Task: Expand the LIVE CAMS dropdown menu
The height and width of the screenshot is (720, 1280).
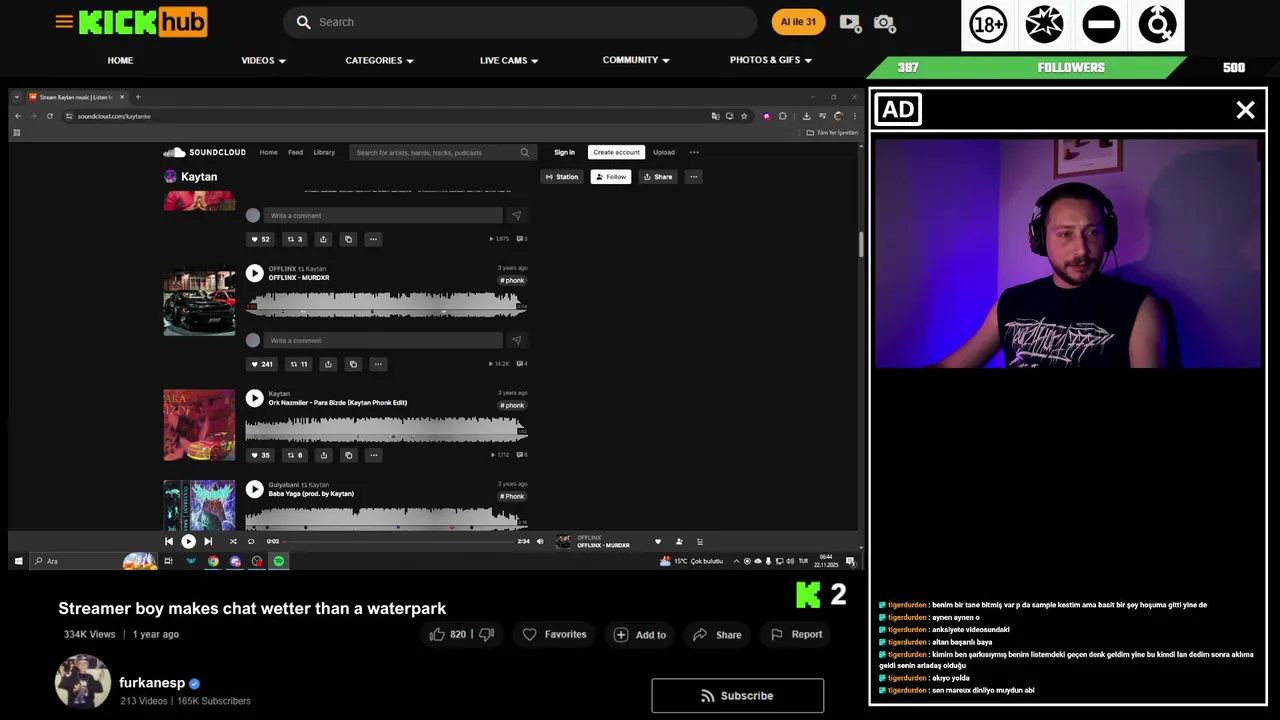Action: [x=509, y=60]
